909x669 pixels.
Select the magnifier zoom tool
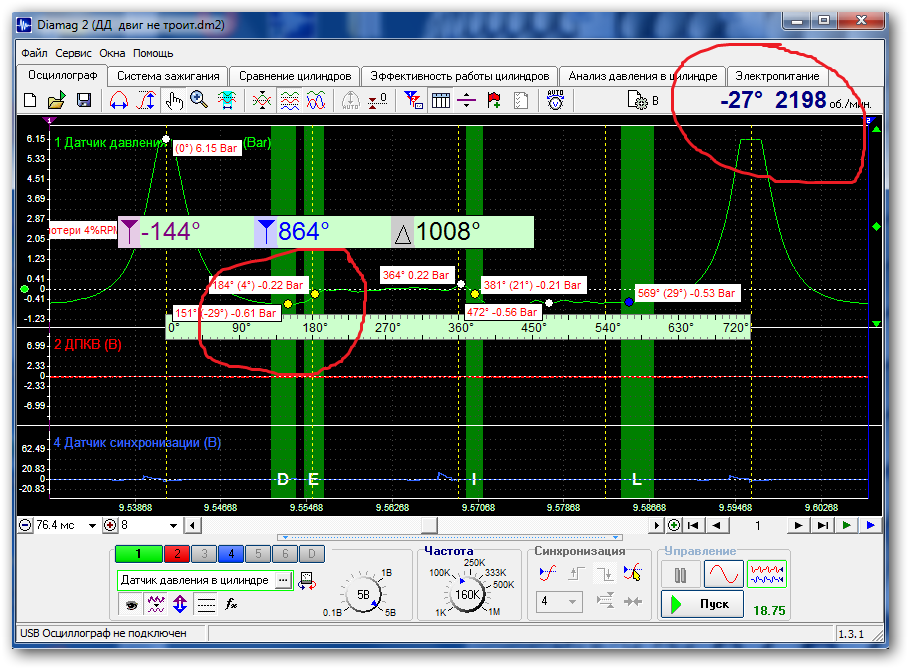(199, 100)
